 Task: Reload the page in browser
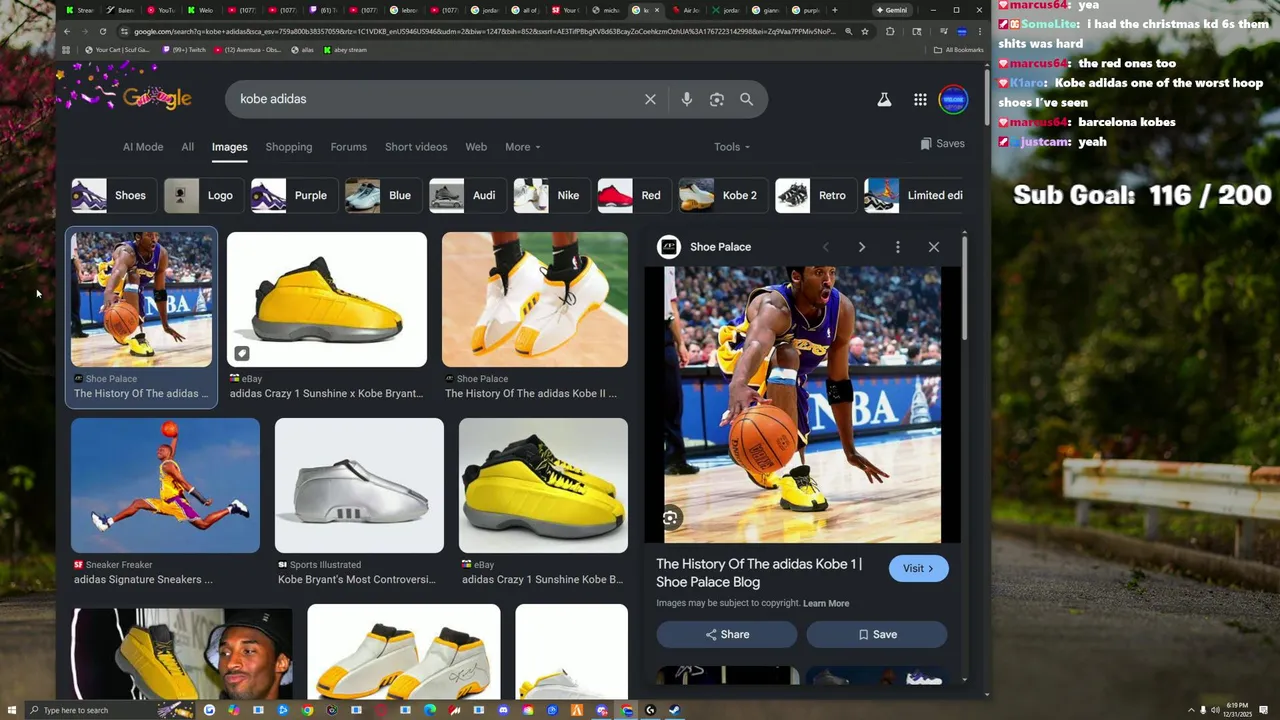pos(102,31)
